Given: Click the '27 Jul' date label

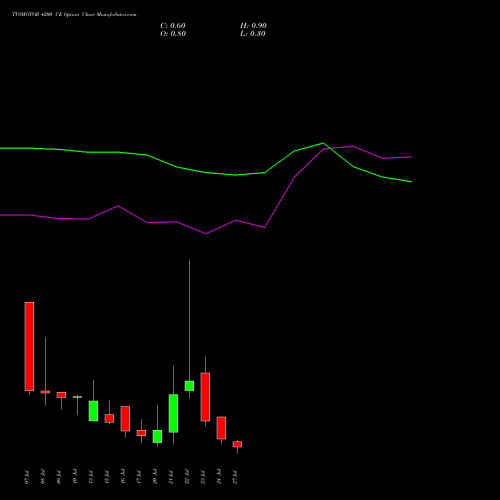Looking at the screenshot, I should click(x=235, y=477).
